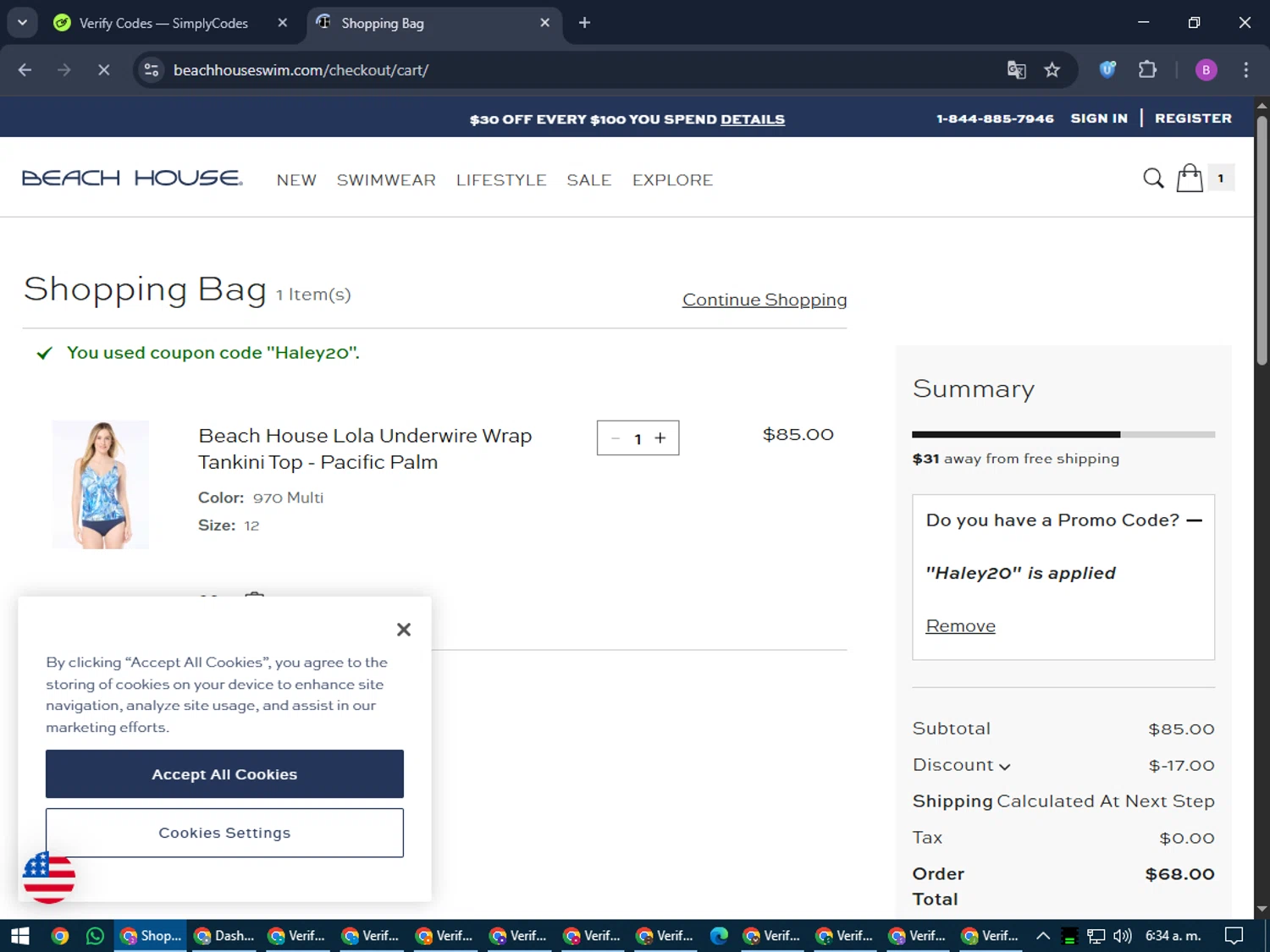The image size is (1270, 952).
Task: Click the DETAILS promo link
Action: [753, 119]
